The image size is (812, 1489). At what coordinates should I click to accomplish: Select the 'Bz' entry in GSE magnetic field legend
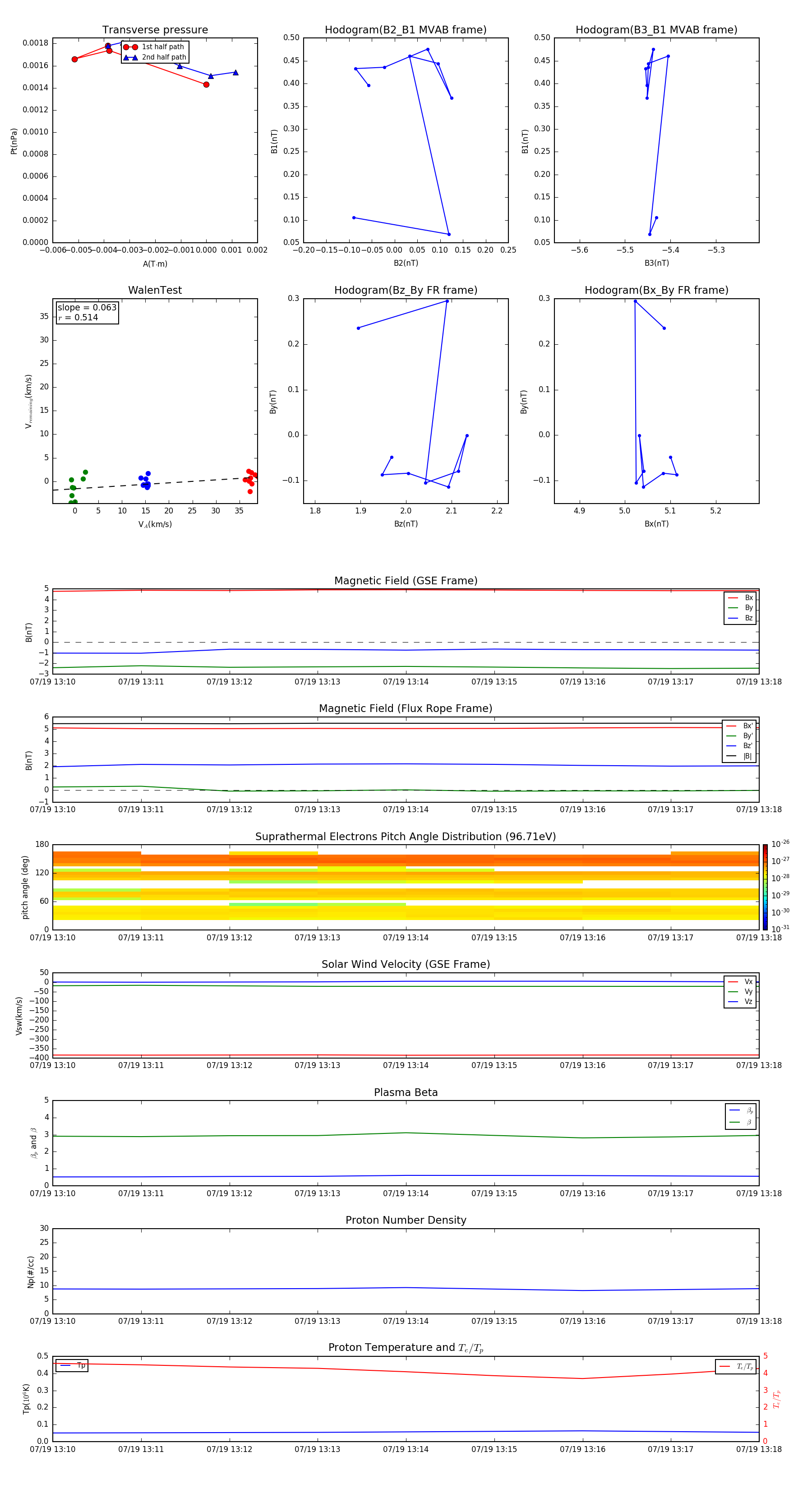point(740,618)
